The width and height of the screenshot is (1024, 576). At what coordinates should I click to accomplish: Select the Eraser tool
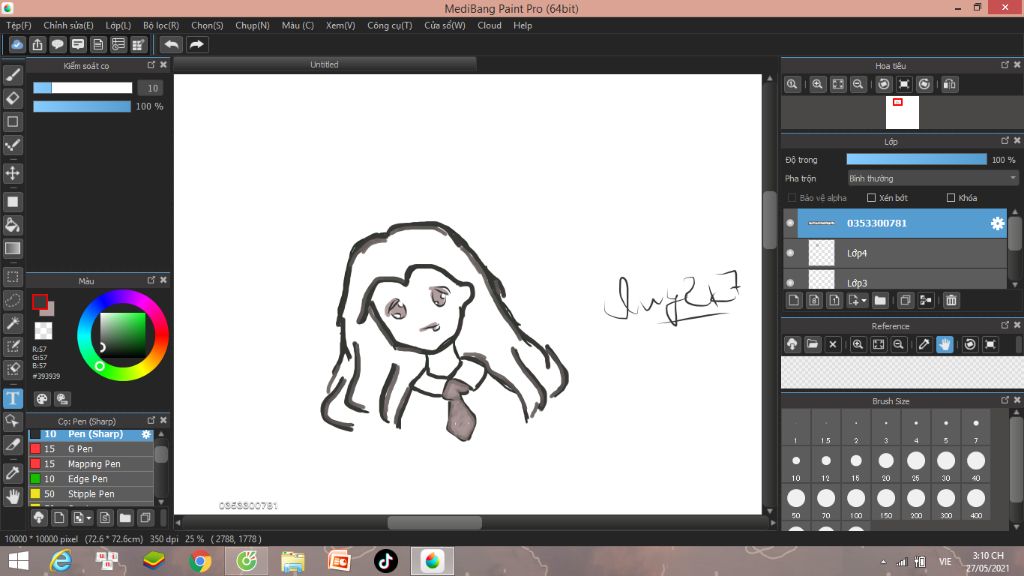tap(12, 98)
